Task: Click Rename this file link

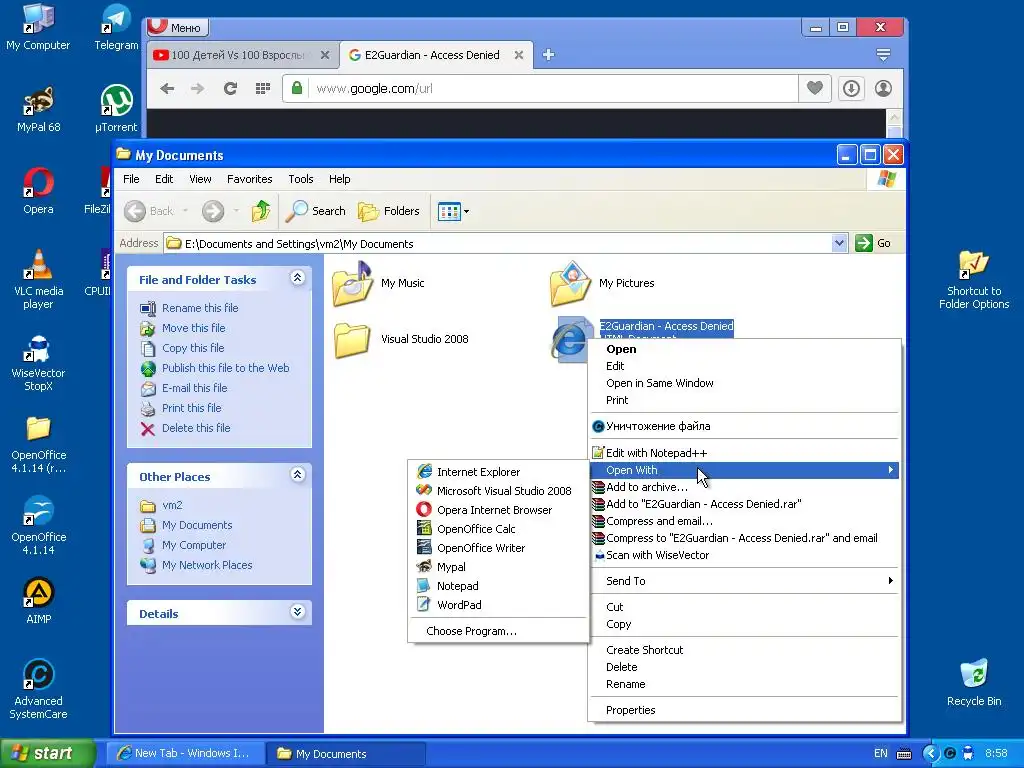Action: 200,308
